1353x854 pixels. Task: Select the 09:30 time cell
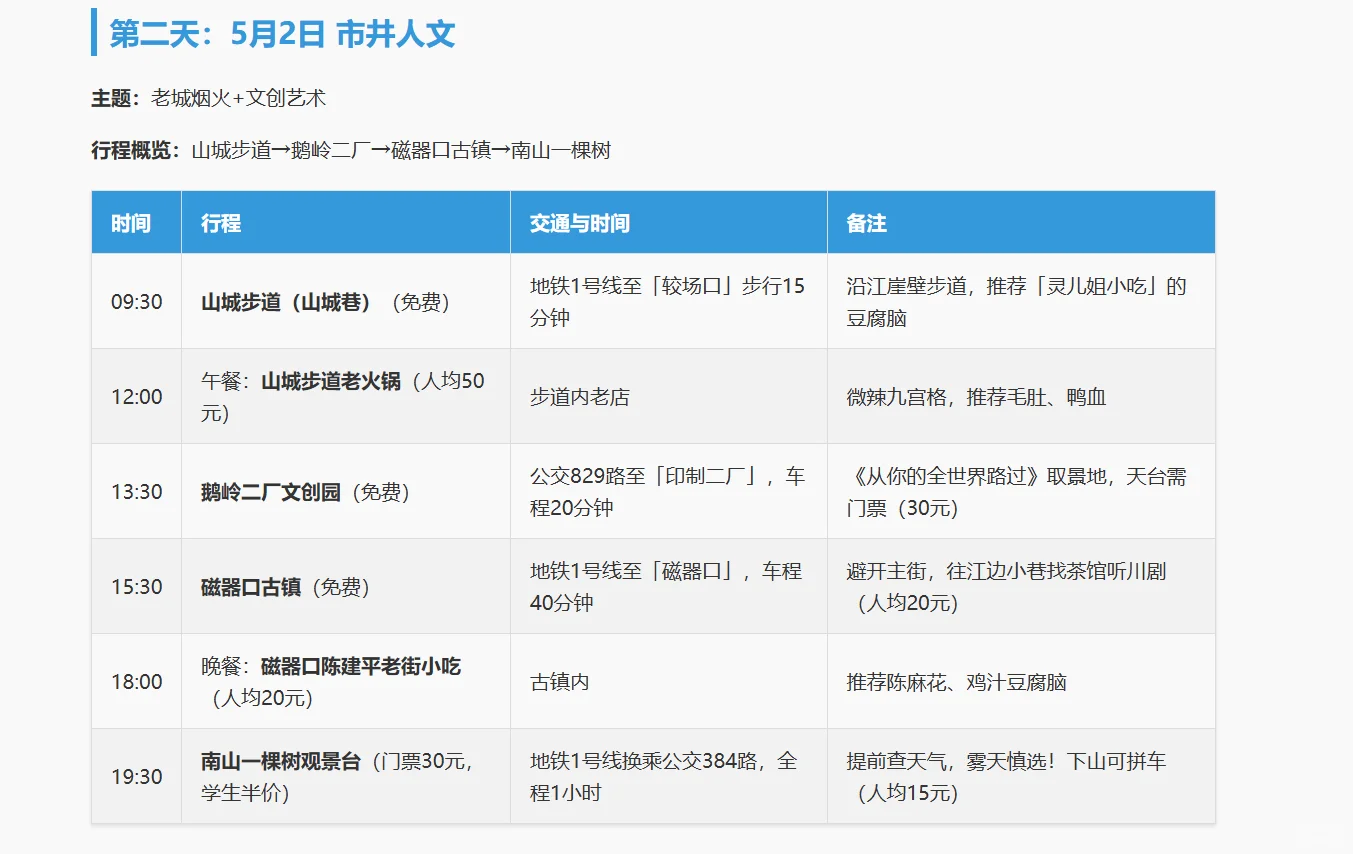133,301
